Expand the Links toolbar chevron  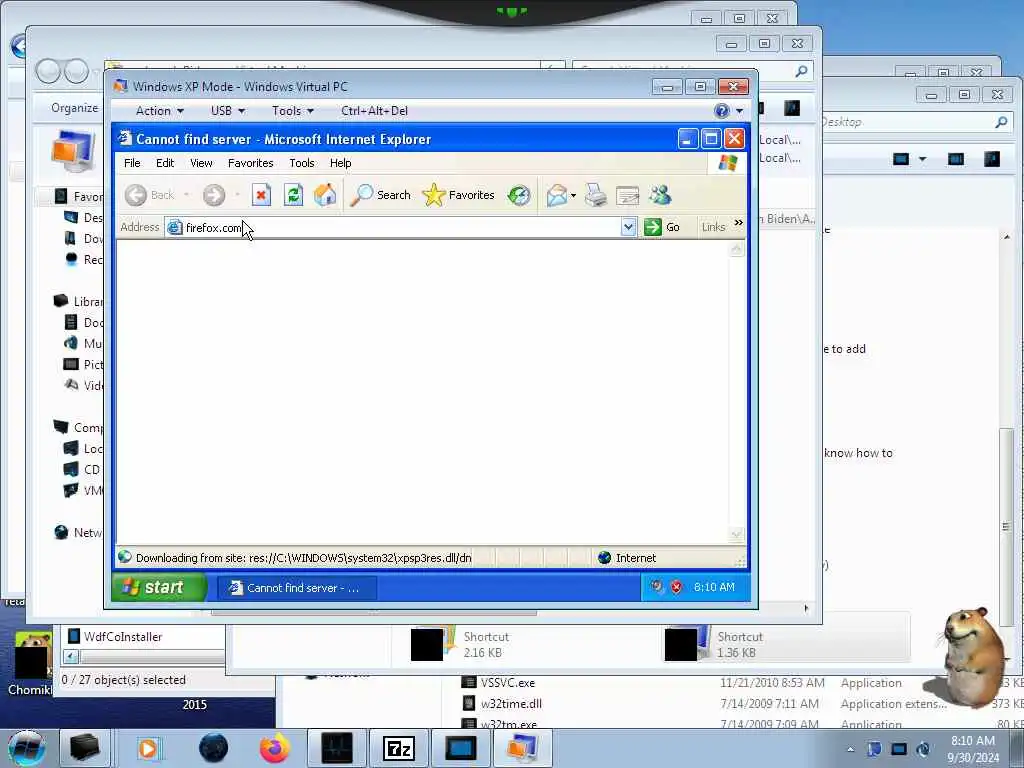pyautogui.click(x=739, y=223)
